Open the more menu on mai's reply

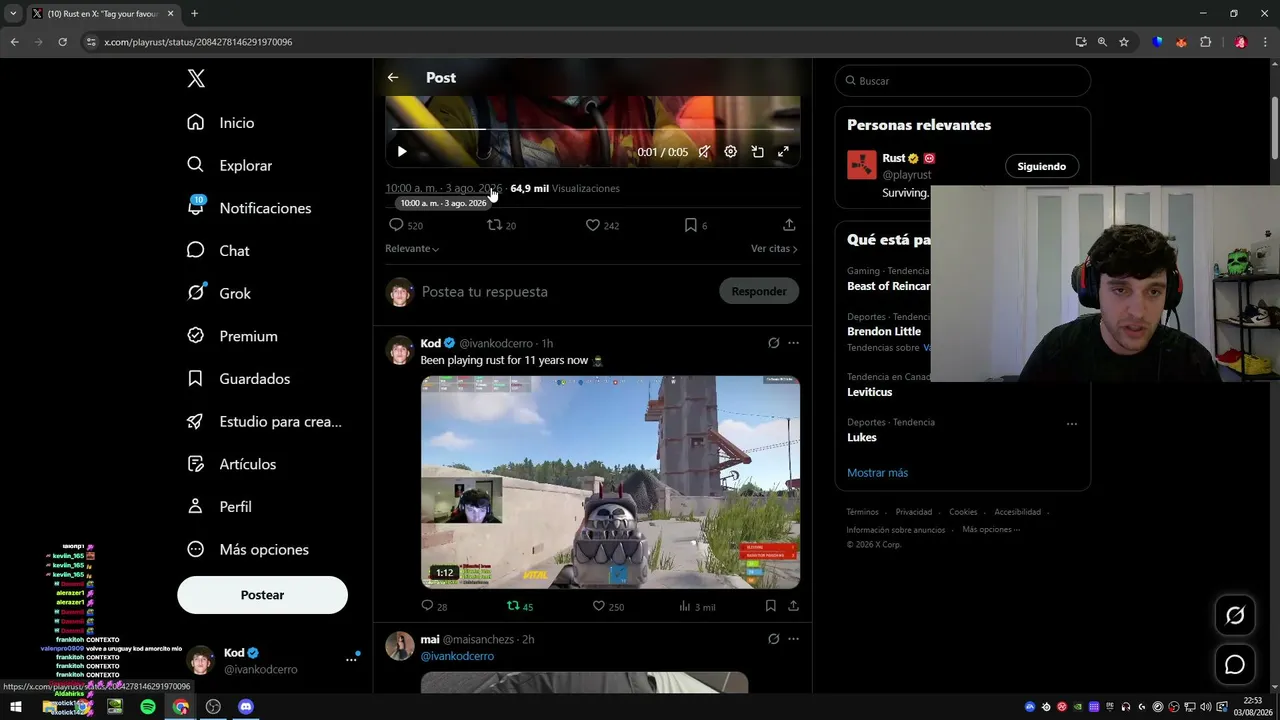pos(793,639)
